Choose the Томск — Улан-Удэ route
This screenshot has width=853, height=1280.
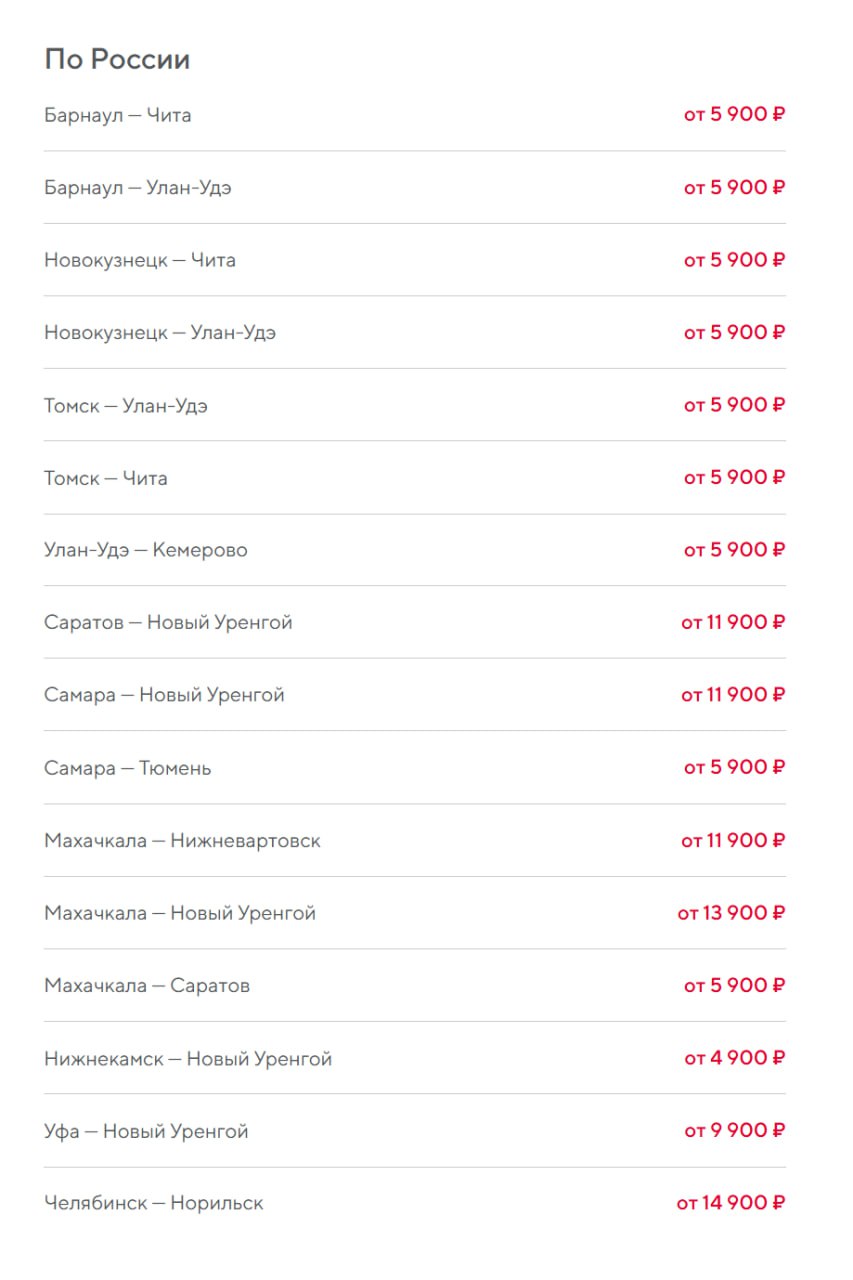[126, 406]
